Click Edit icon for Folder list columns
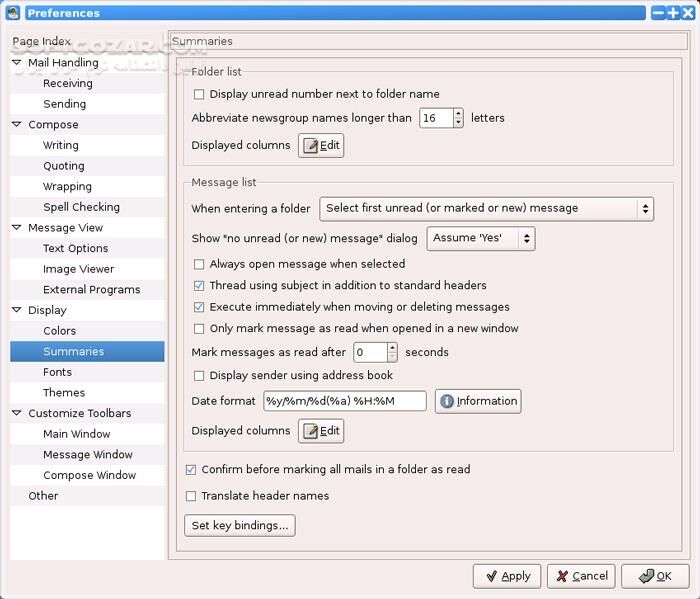Screen dimensions: 700x599 [x=310, y=146]
